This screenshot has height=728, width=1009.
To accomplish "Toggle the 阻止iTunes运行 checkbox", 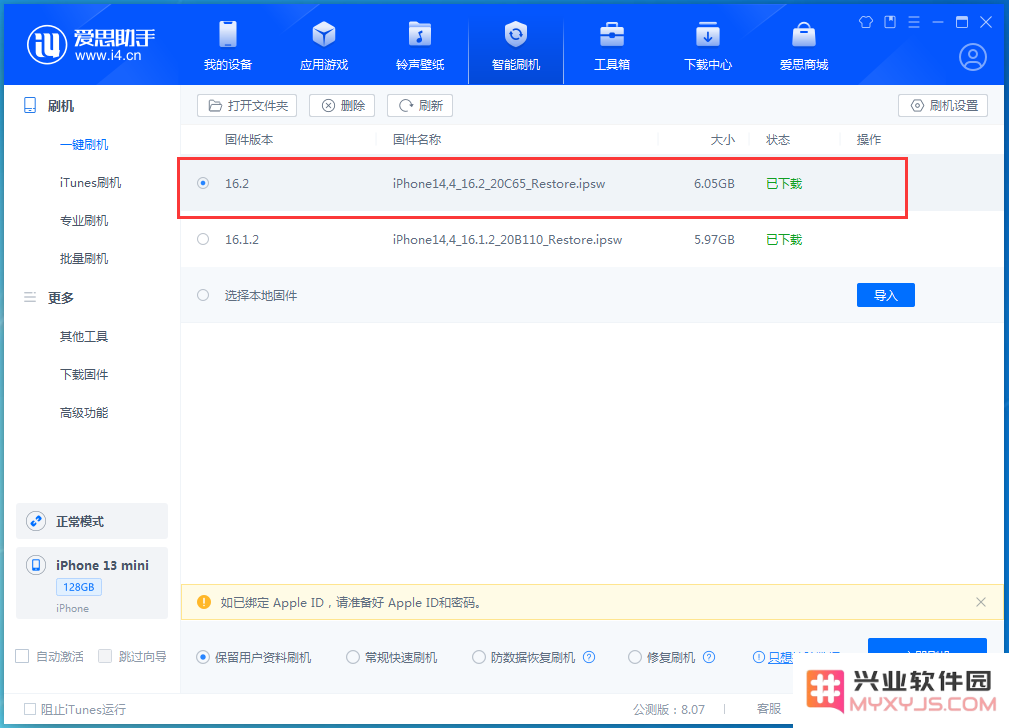I will tap(30, 709).
